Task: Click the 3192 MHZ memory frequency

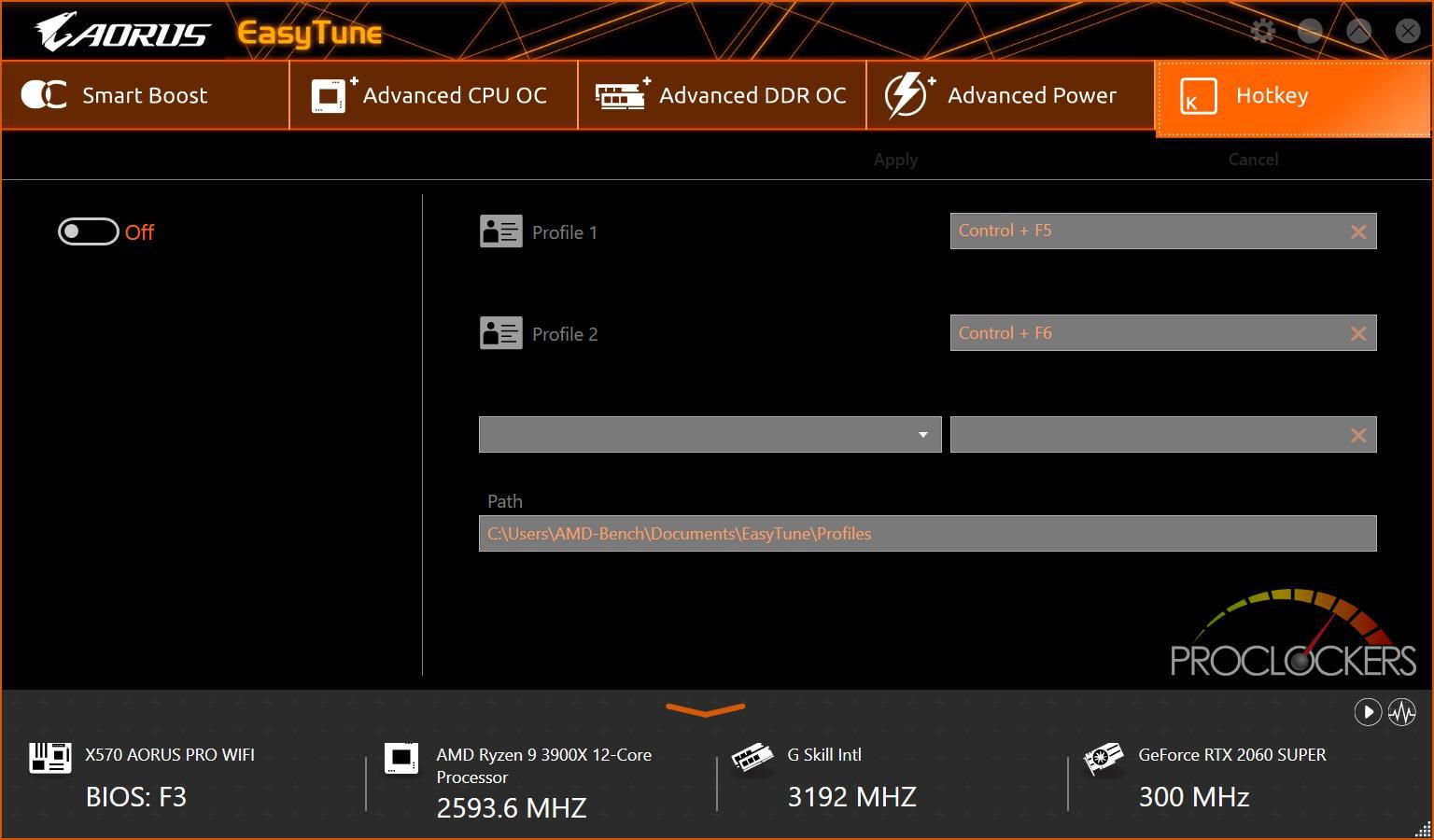Action: (852, 797)
